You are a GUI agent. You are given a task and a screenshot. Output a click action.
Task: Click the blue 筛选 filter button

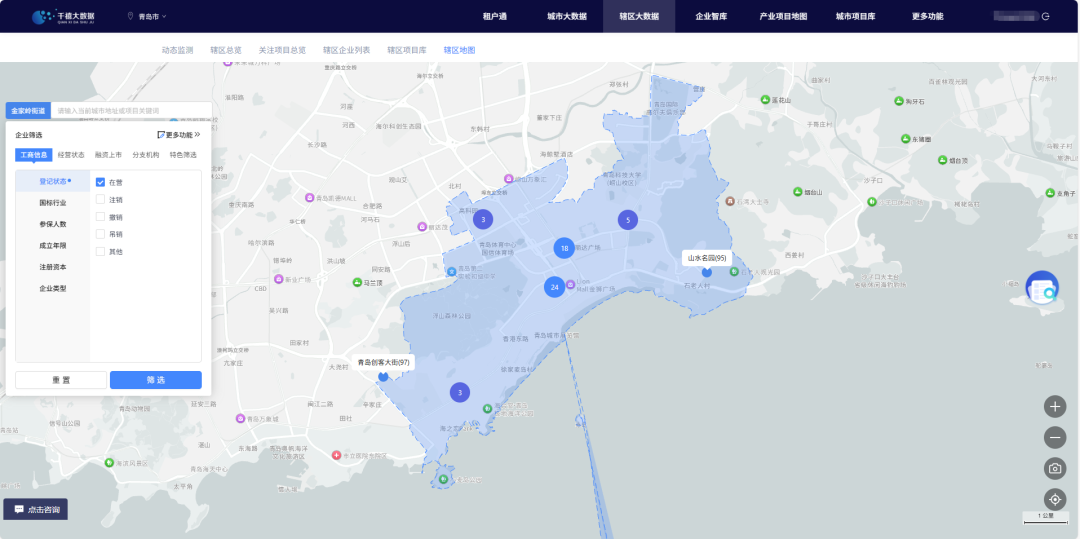156,380
